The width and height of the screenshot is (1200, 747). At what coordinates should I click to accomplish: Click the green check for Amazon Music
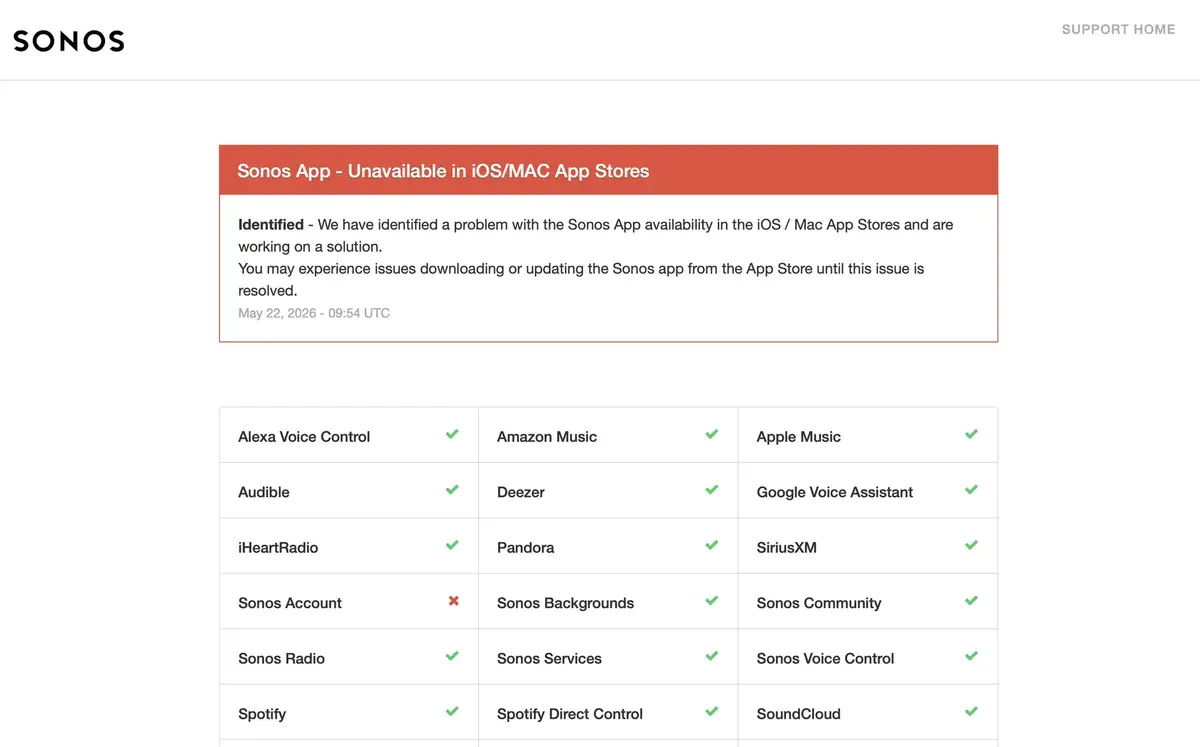coord(711,435)
